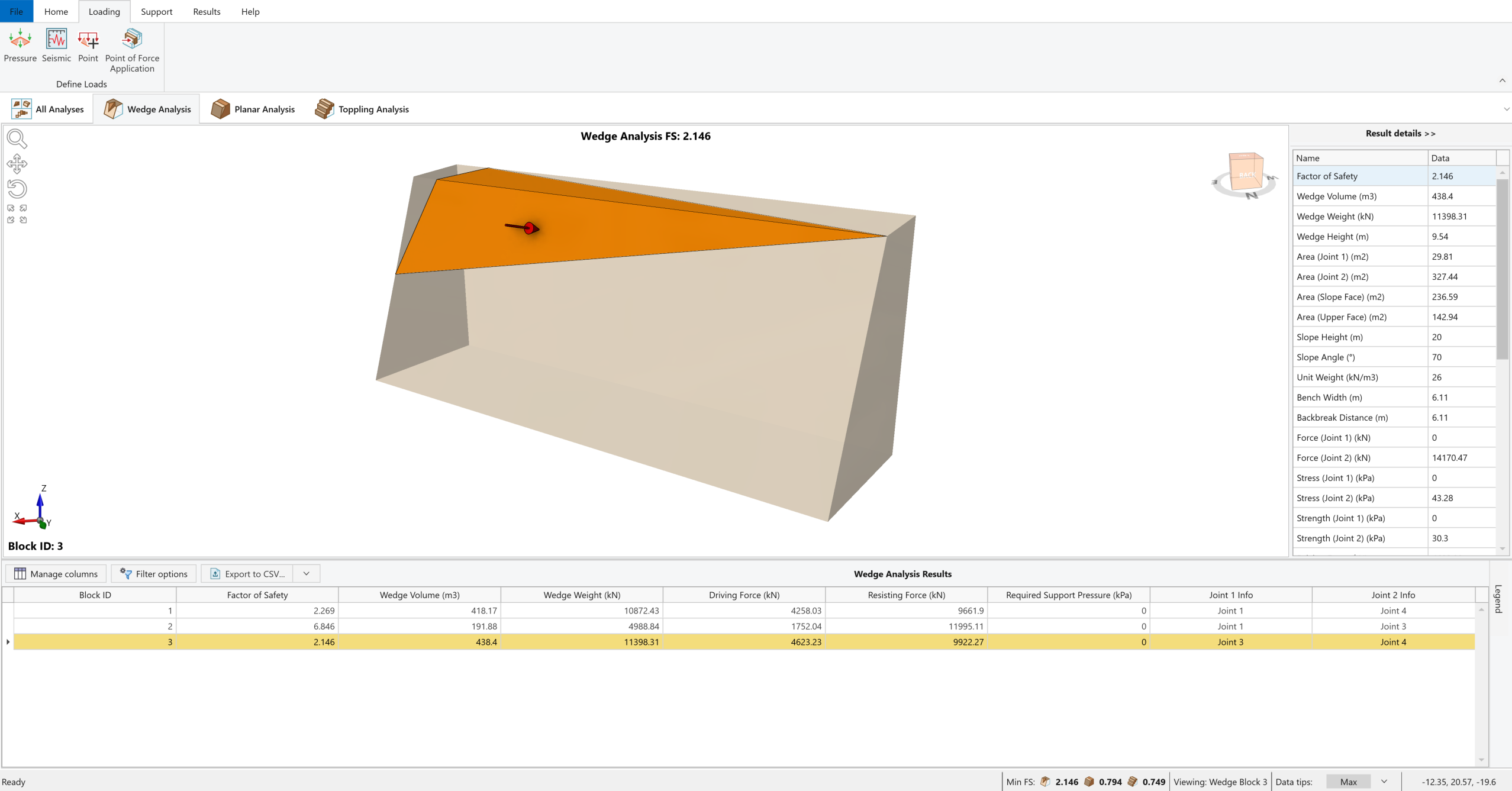Collapse Result details panel
1512x791 pixels.
1401,133
